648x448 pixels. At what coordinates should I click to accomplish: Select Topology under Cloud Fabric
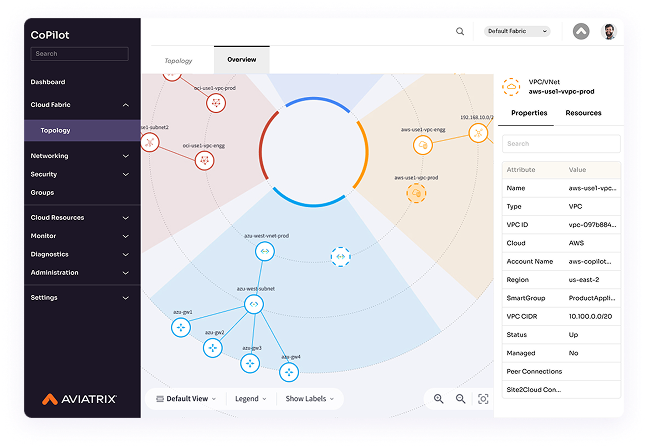(x=82, y=131)
